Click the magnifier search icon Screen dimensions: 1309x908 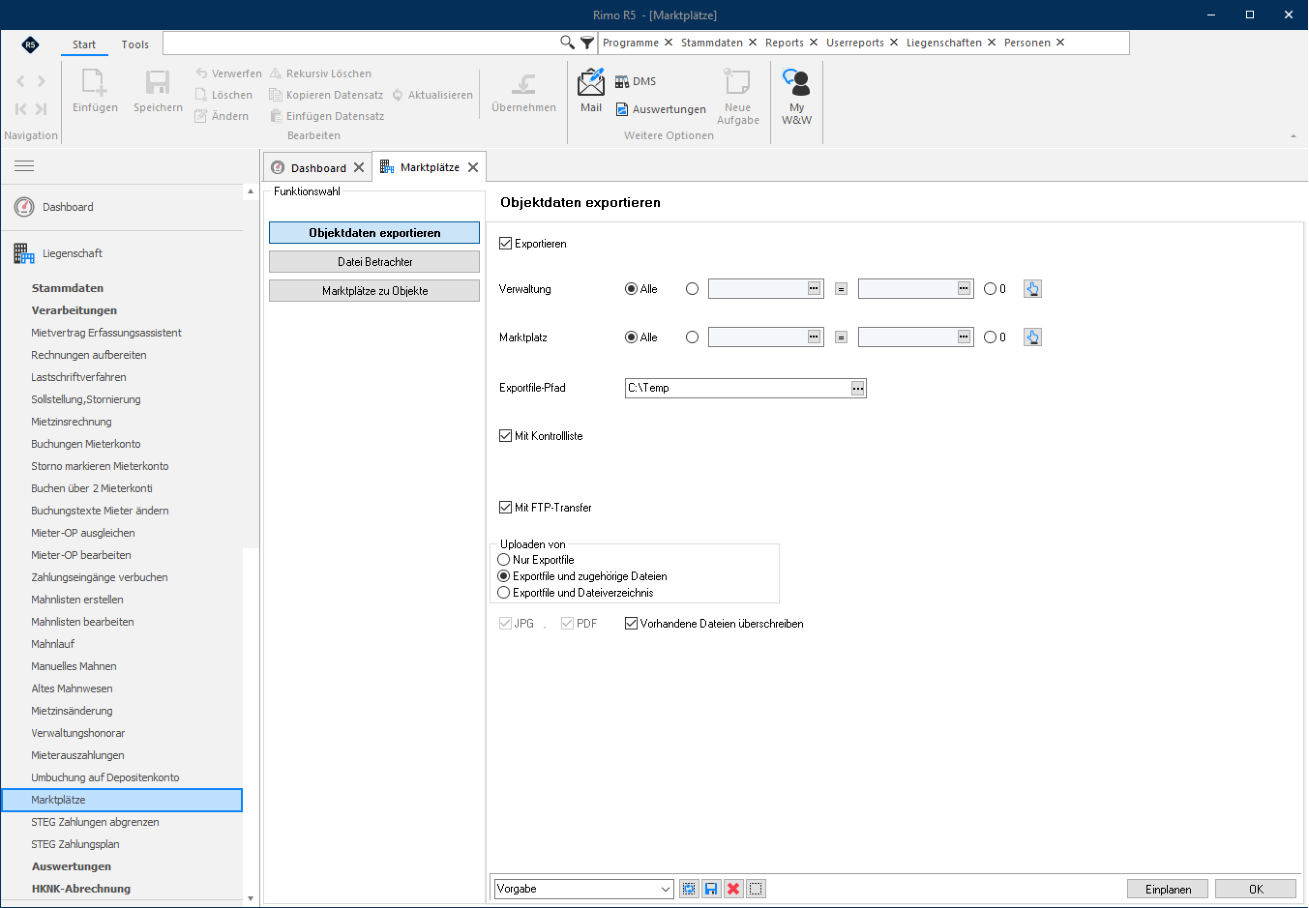point(567,43)
